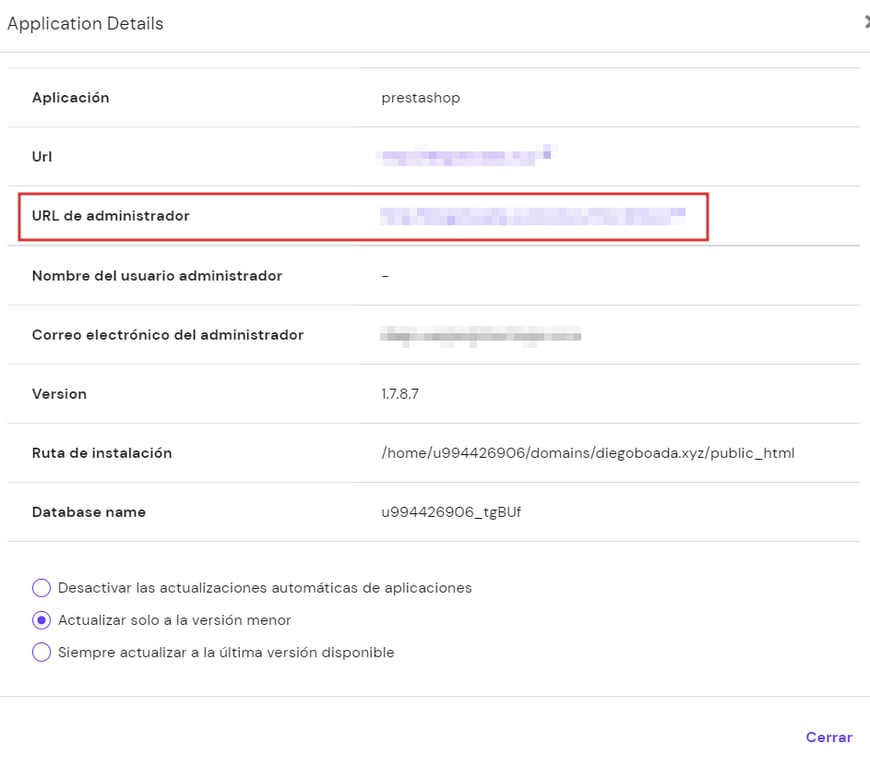Click the version number 1.7.8.7
The image size is (870, 768).
(x=400, y=394)
